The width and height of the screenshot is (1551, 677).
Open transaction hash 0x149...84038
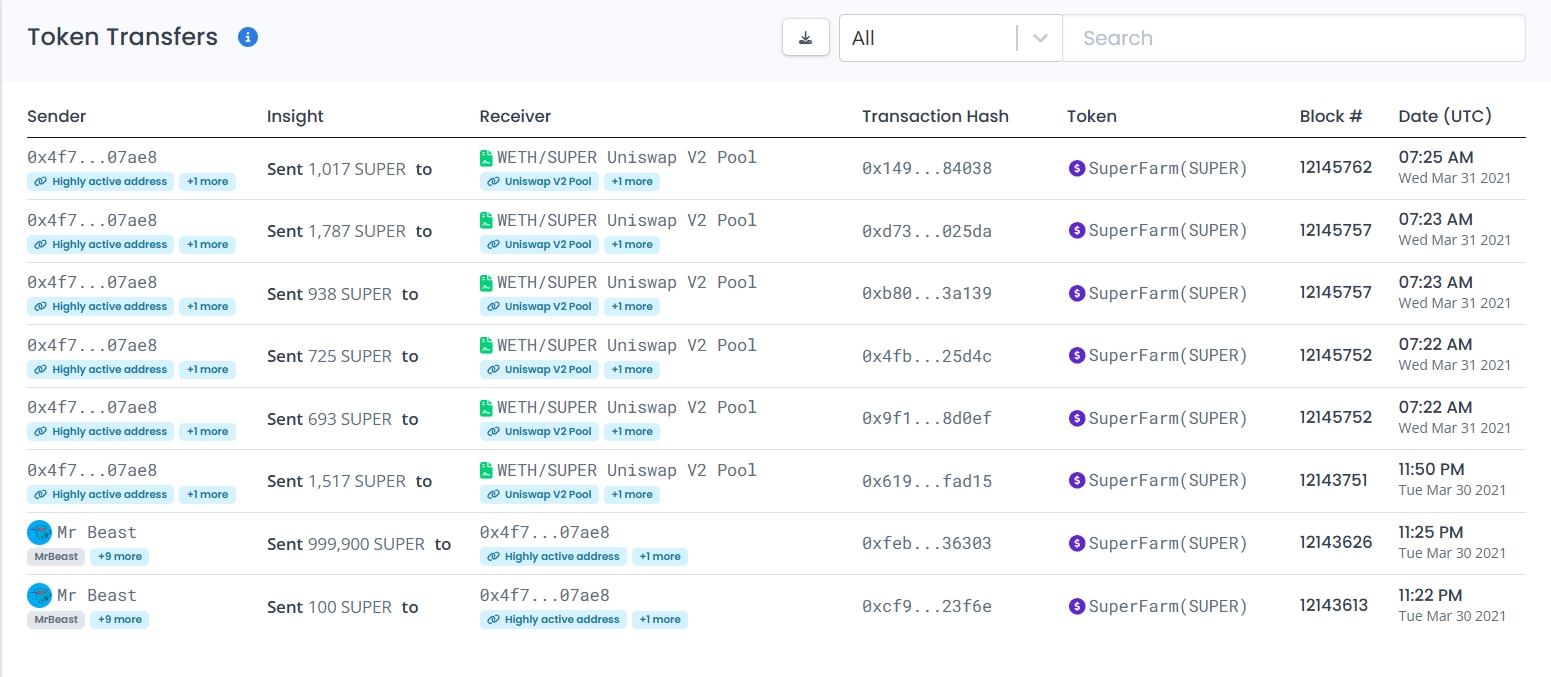[x=926, y=169]
